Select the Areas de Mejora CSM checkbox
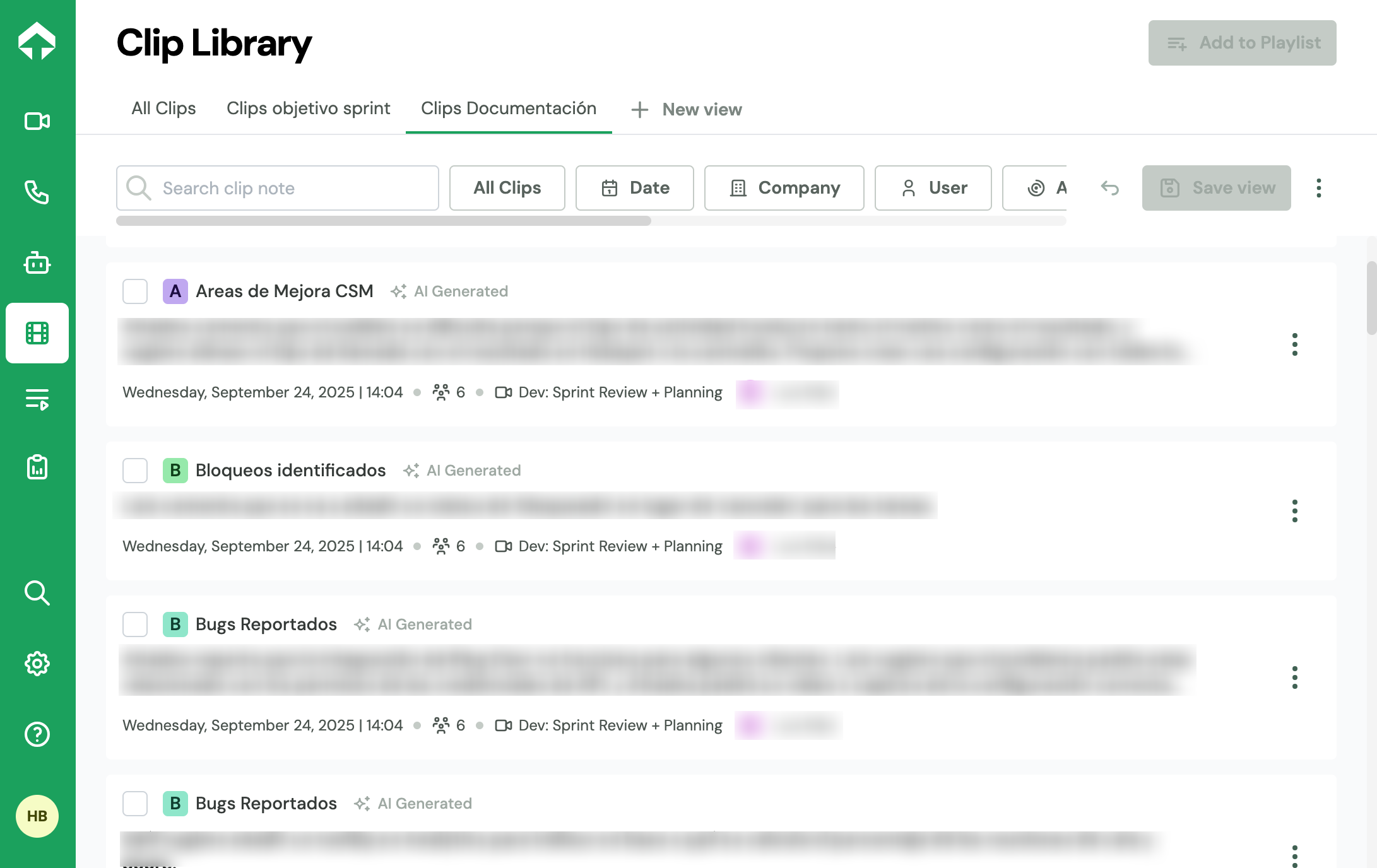 [135, 291]
